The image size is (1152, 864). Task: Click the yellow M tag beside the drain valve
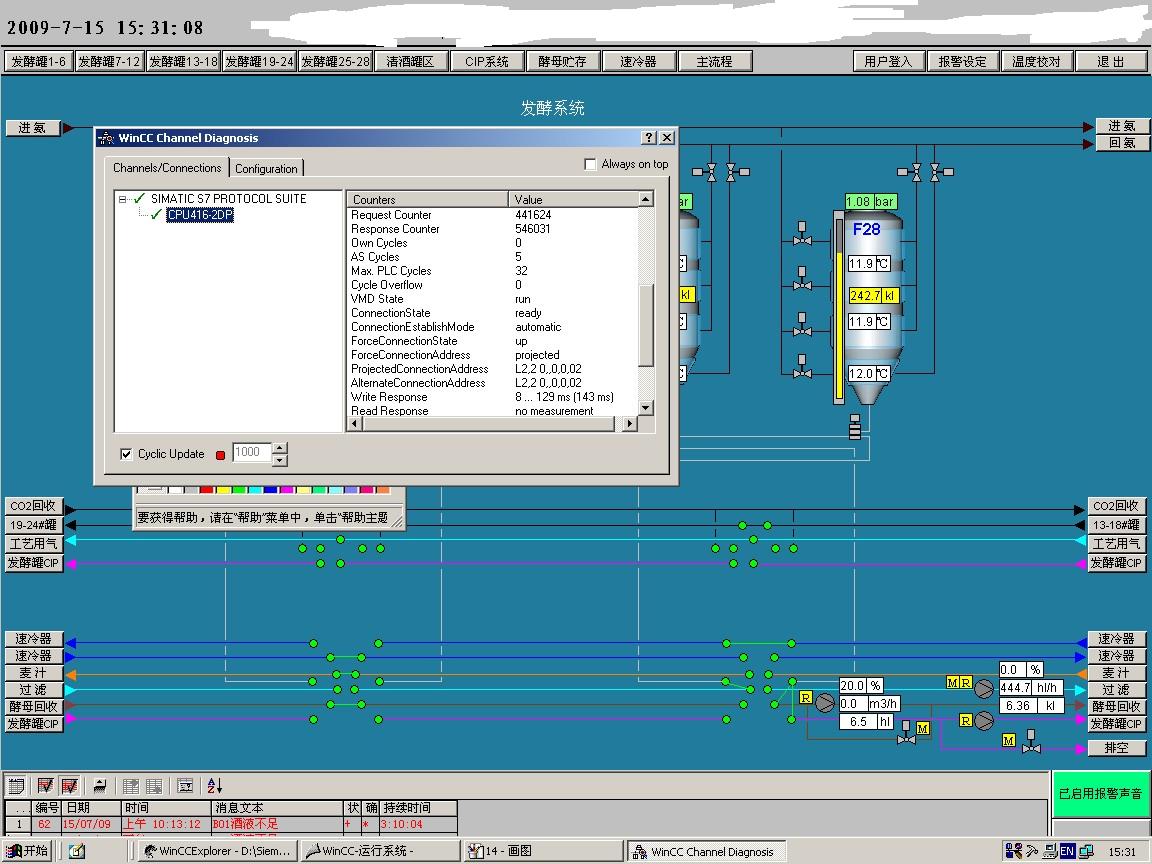click(1009, 741)
